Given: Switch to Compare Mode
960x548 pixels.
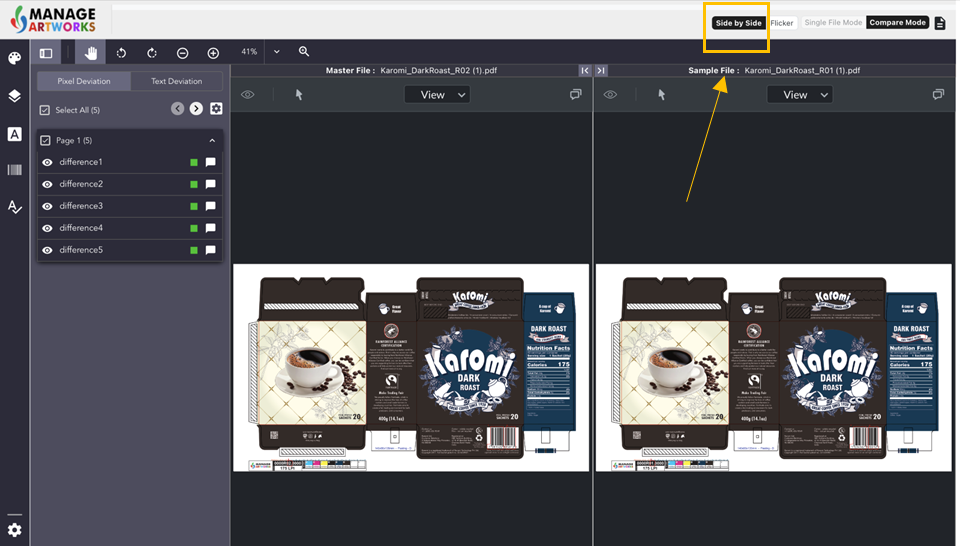Looking at the screenshot, I should coord(898,23).
